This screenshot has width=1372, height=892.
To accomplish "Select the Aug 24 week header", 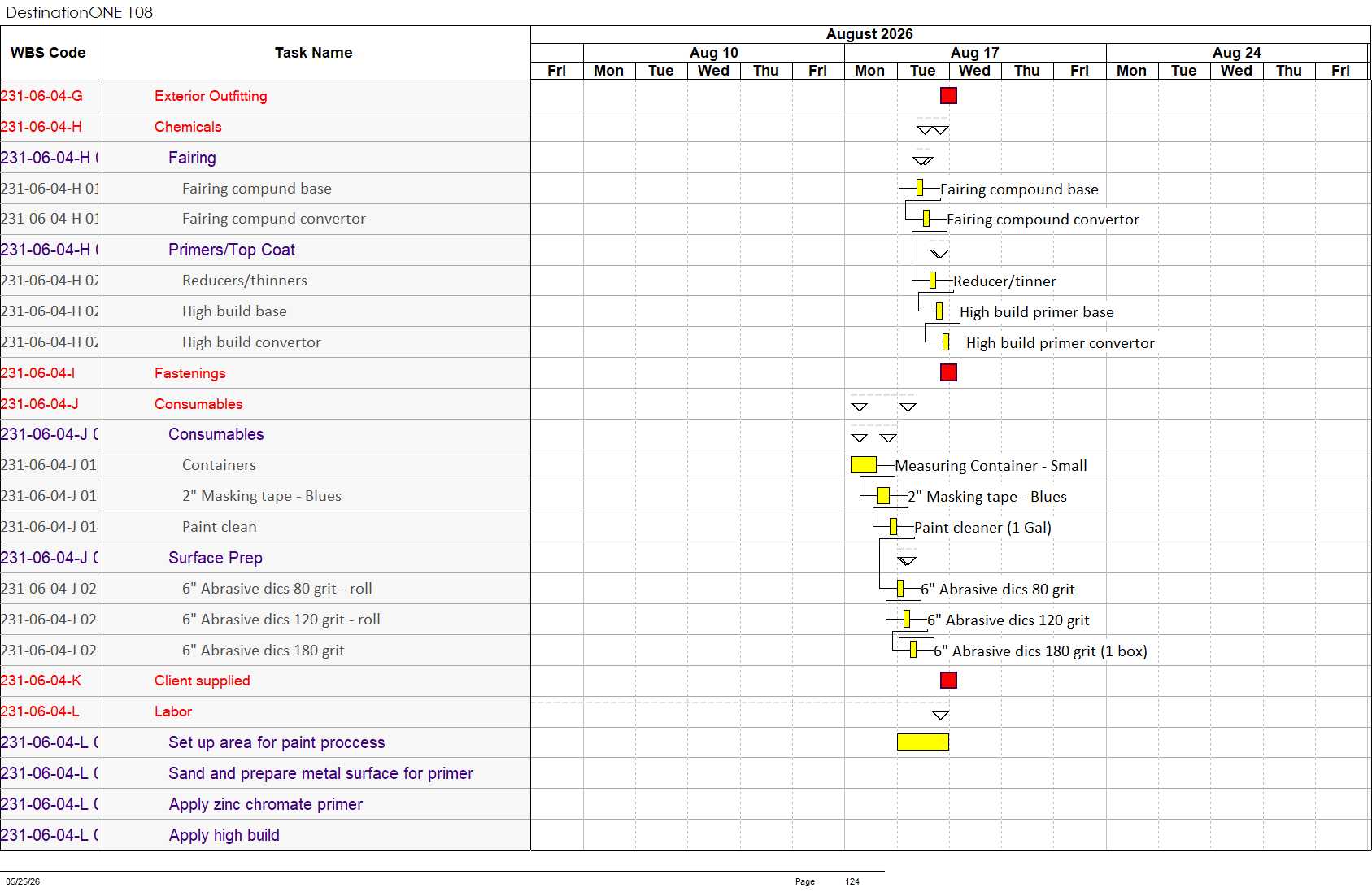I will [x=1236, y=53].
